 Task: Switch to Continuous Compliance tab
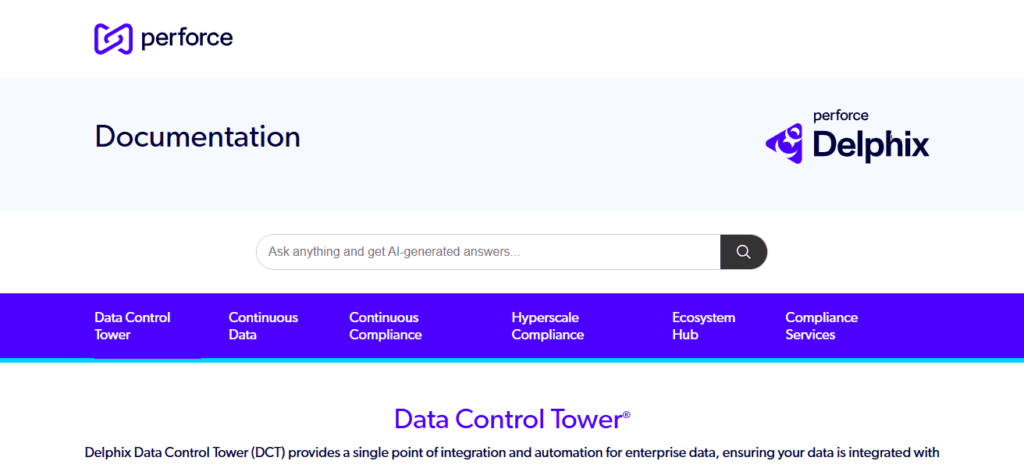tap(385, 326)
